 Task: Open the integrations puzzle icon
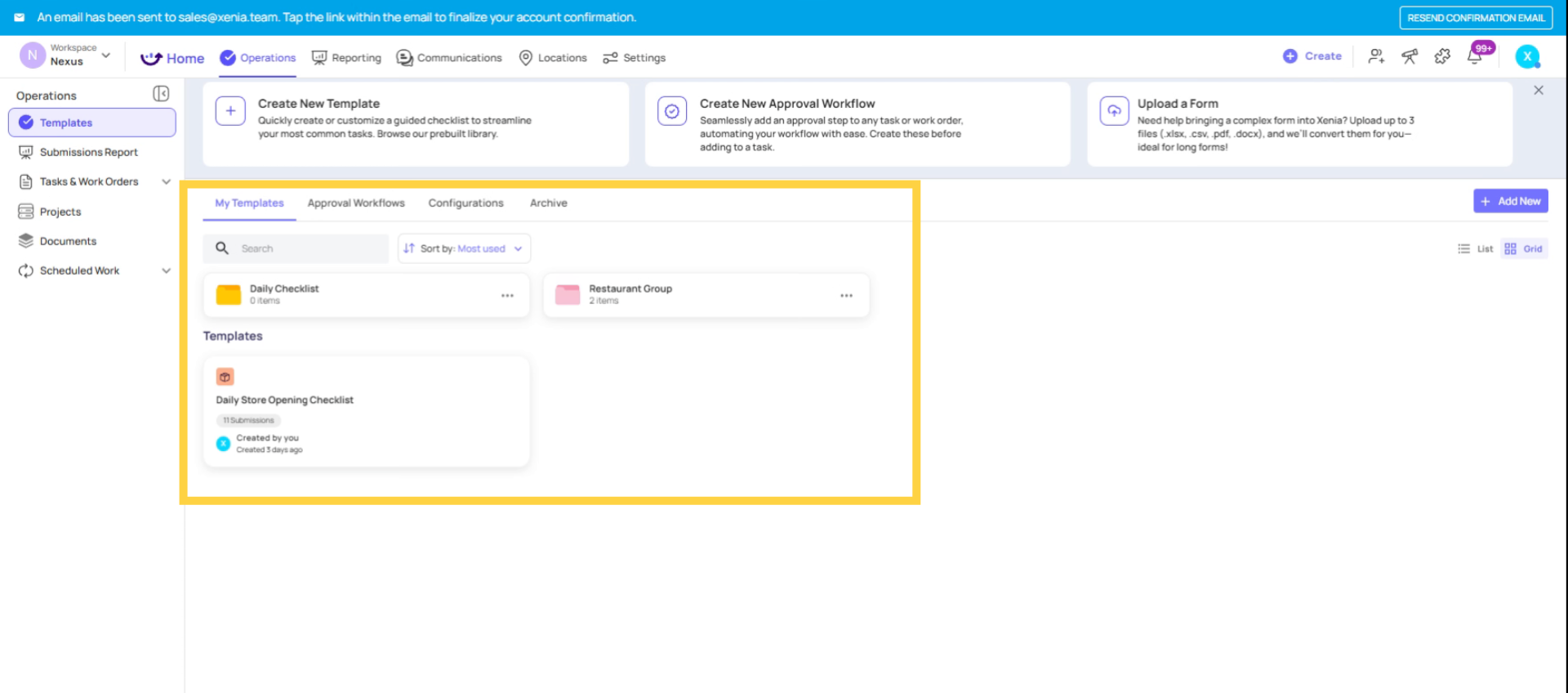(x=1442, y=56)
